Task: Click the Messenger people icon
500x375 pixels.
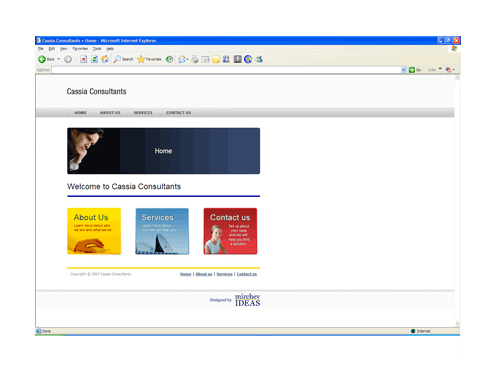Action: 259,59
